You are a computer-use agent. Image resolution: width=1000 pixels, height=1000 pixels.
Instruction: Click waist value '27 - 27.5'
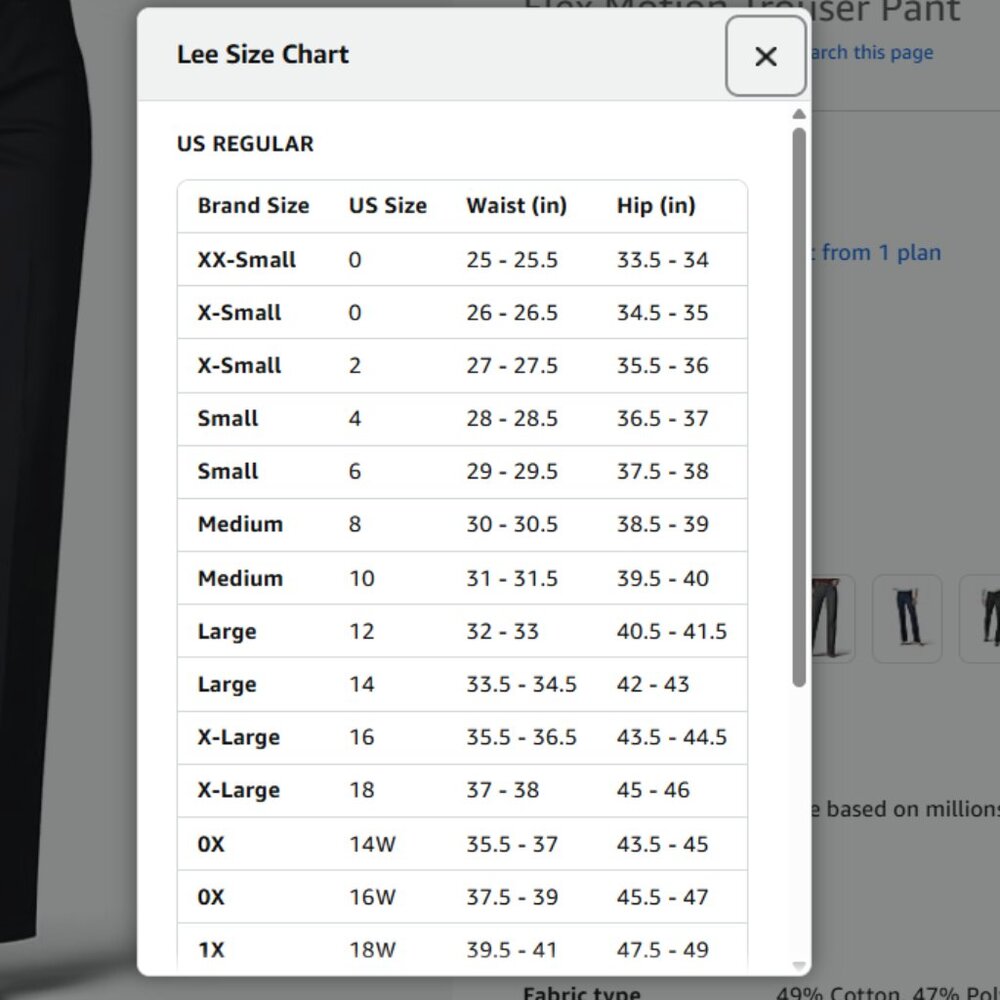512,365
